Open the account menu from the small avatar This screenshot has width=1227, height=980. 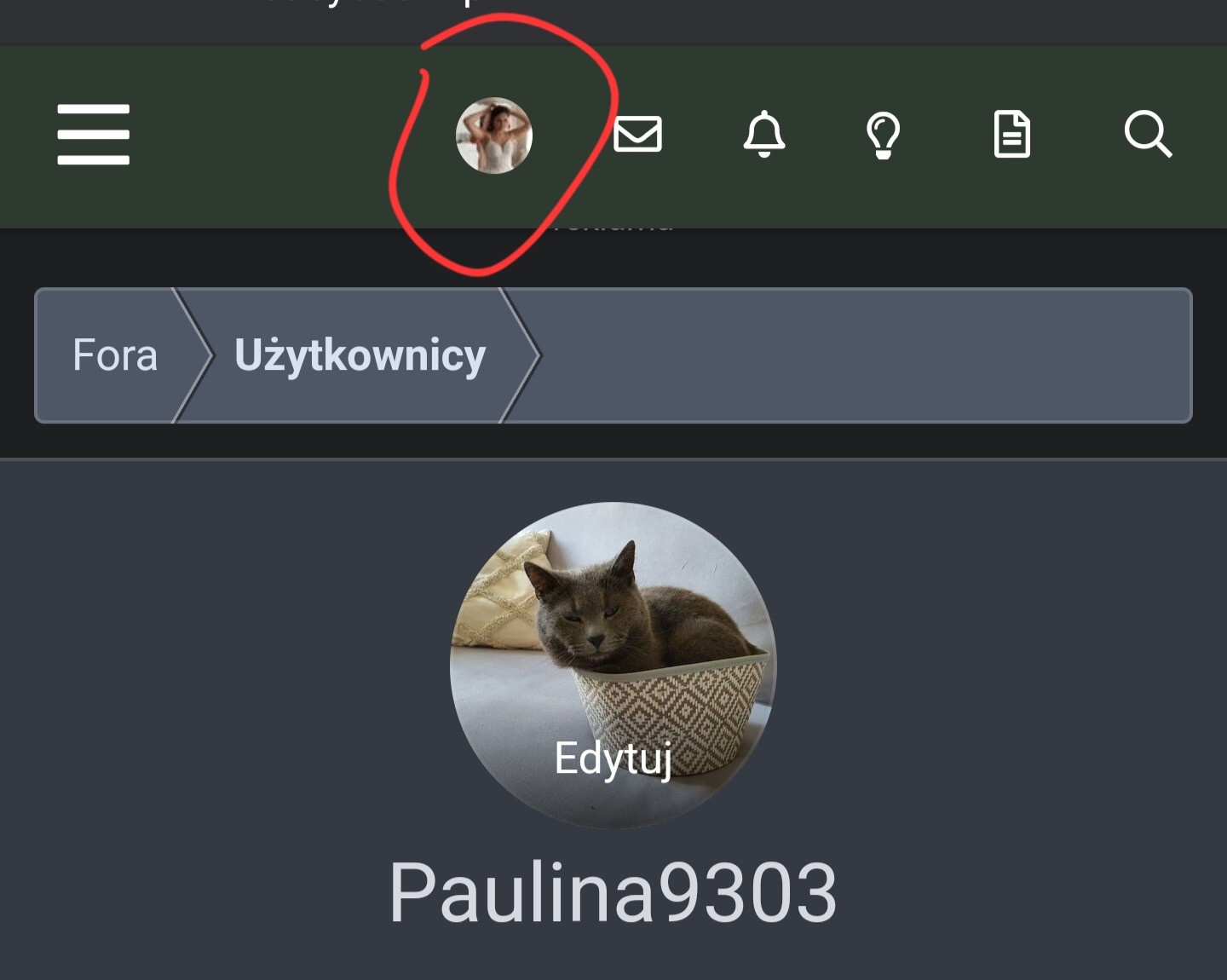(494, 135)
